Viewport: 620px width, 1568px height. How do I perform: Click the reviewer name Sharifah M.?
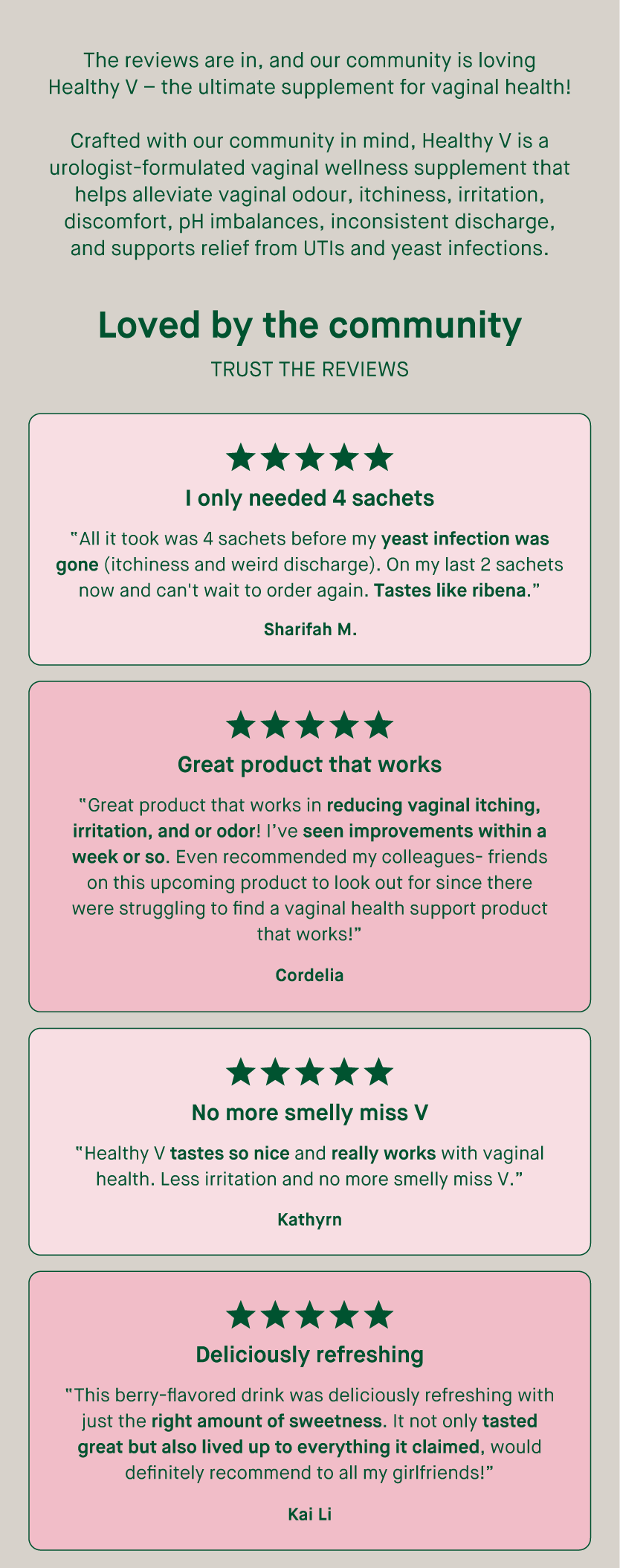[x=310, y=629]
